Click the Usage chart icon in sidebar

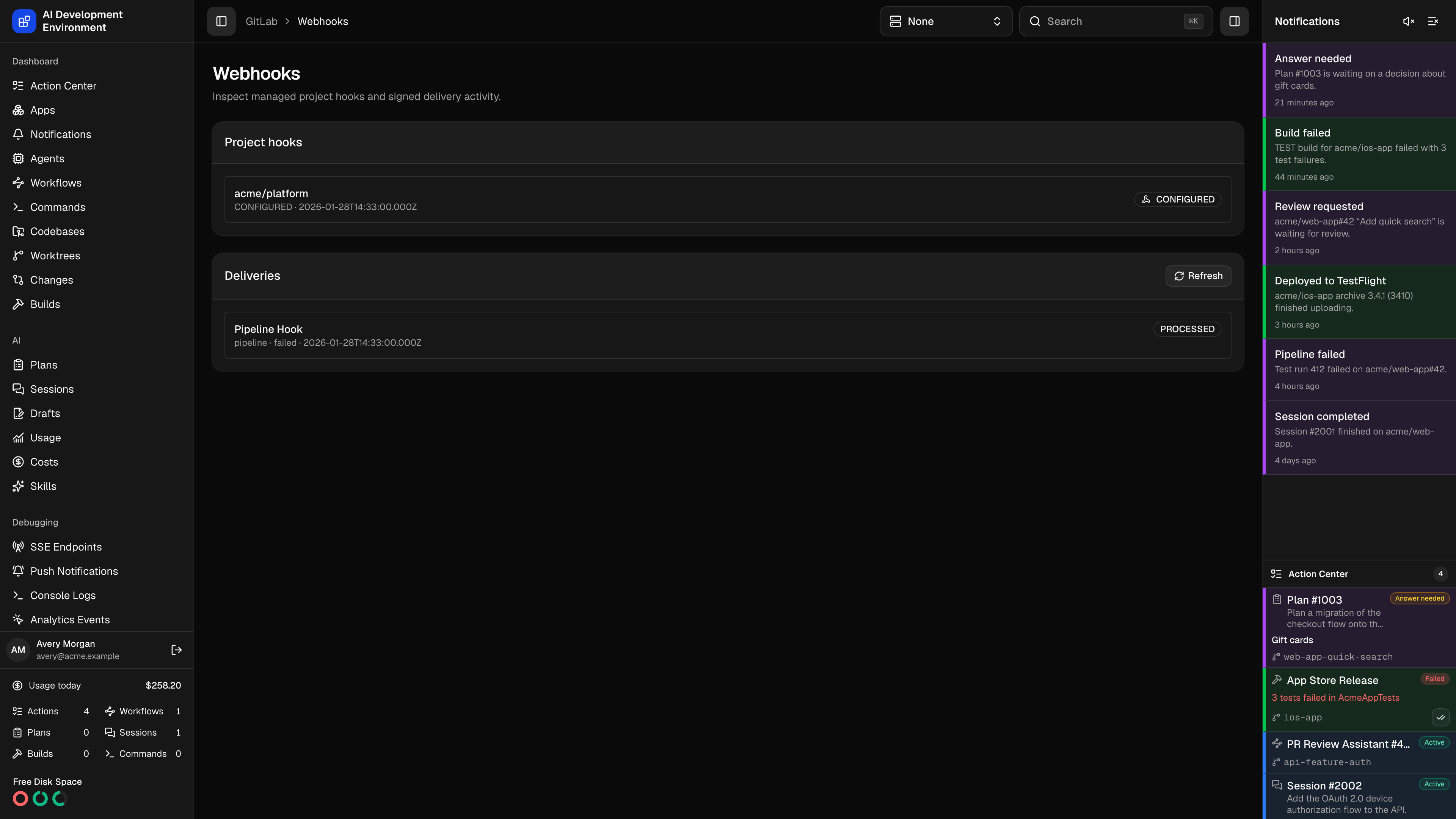18,438
